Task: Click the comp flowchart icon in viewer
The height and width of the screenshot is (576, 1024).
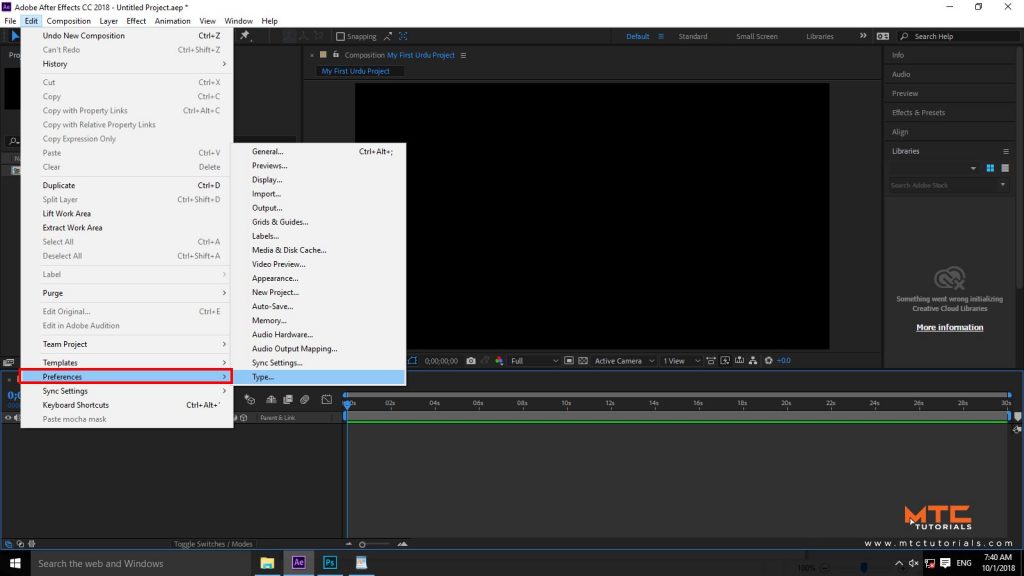Action: tap(753, 360)
